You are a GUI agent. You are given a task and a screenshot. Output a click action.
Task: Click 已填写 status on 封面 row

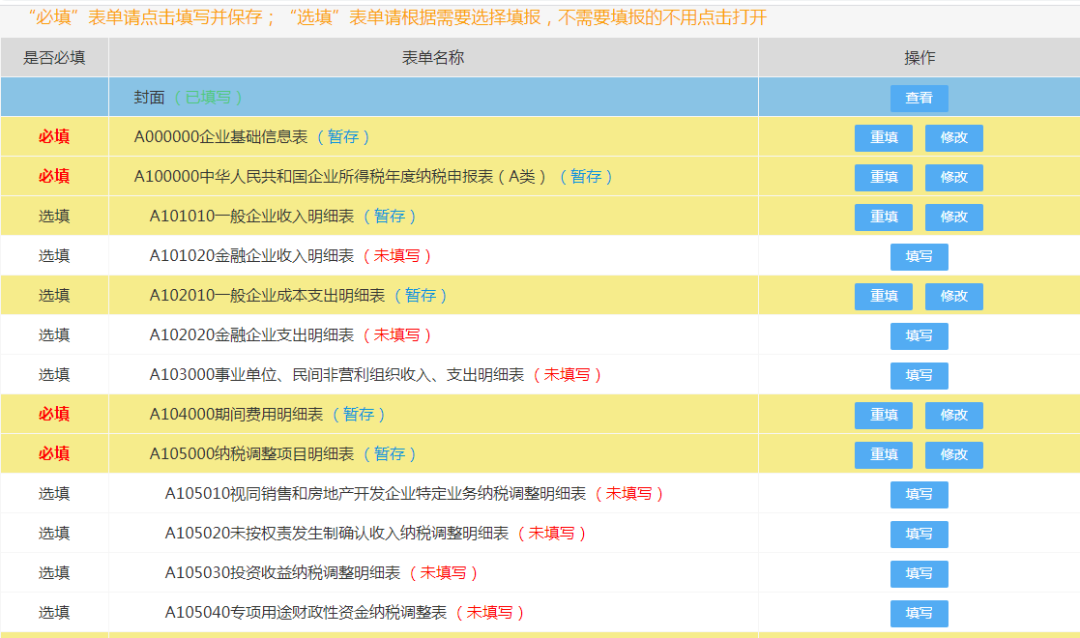point(208,97)
